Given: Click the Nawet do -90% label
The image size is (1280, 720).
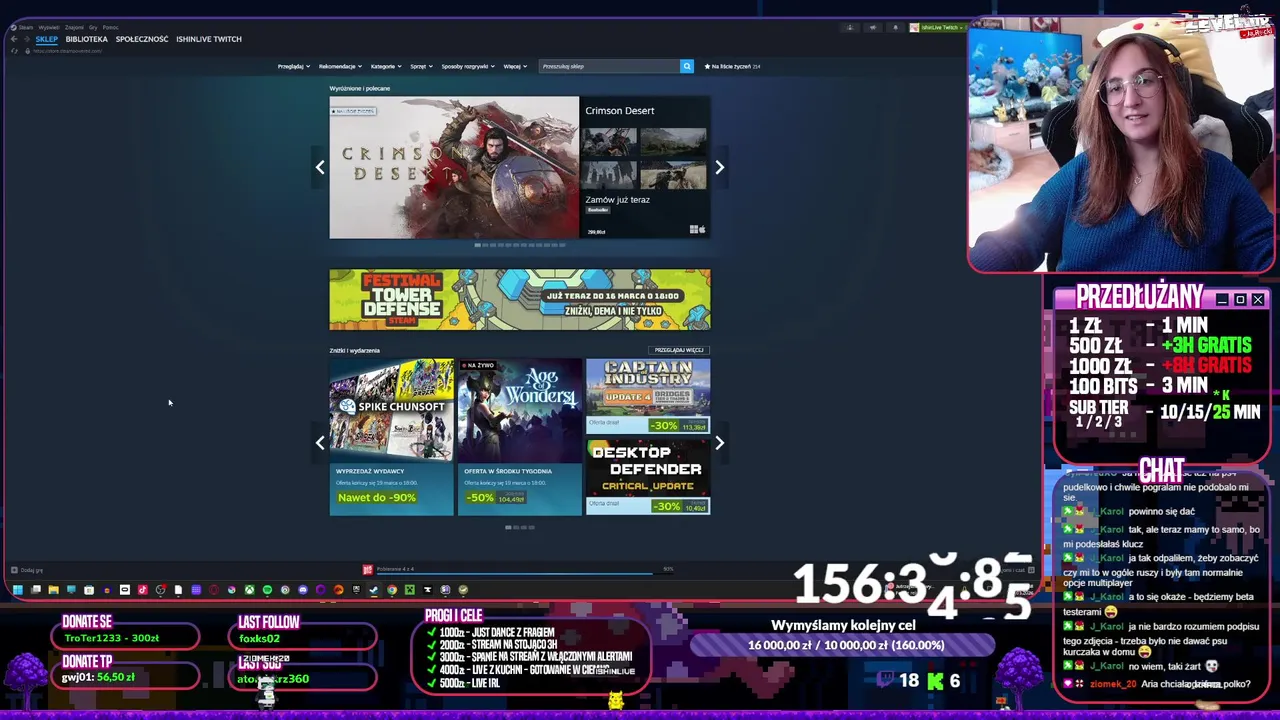Looking at the screenshot, I should coord(376,498).
